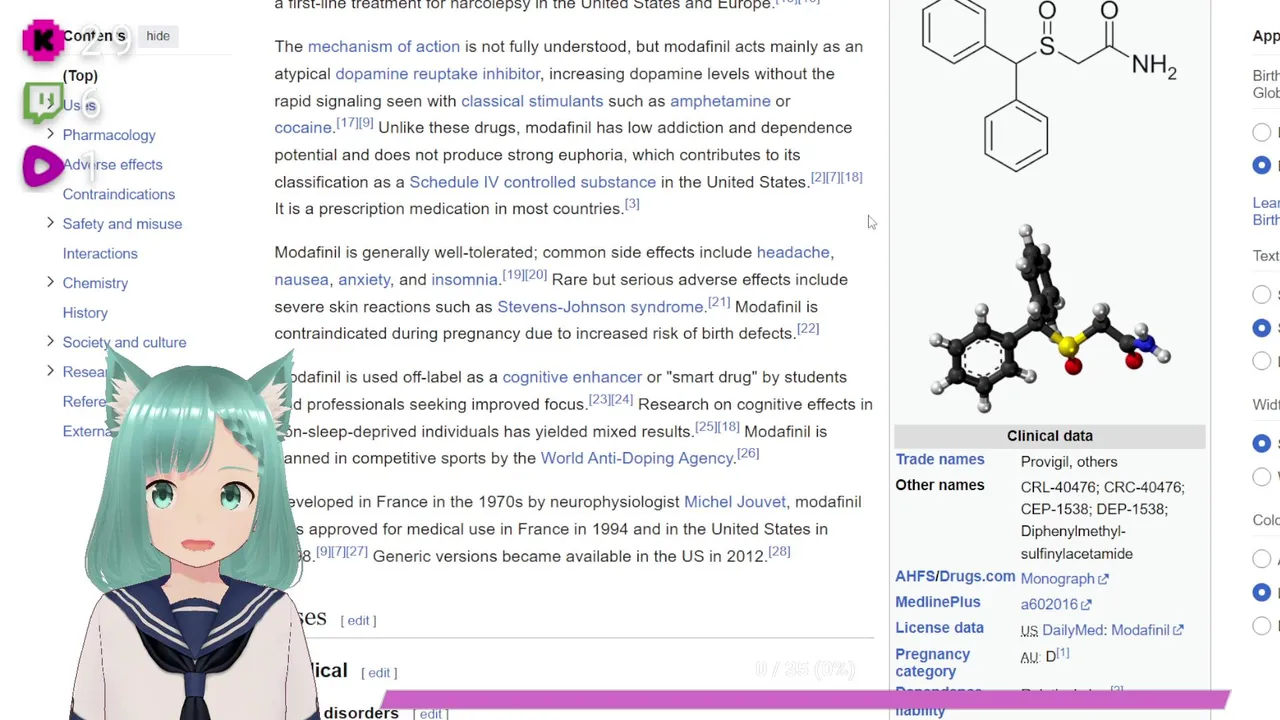Viewport: 1280px width, 720px height.
Task: Select the checked middle Color radio
Action: pos(1262,592)
